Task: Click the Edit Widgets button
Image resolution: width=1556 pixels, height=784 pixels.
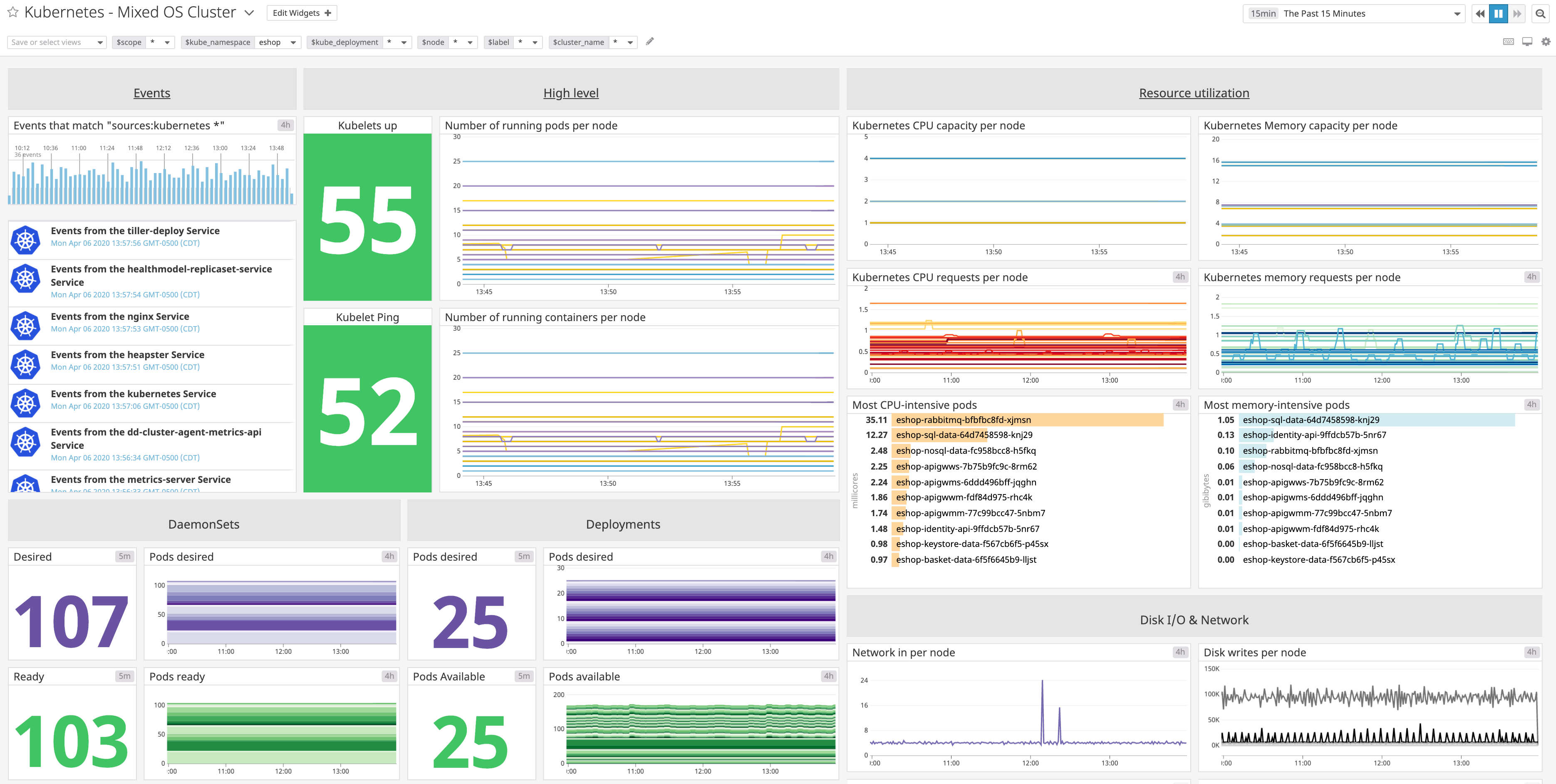Action: [x=301, y=12]
